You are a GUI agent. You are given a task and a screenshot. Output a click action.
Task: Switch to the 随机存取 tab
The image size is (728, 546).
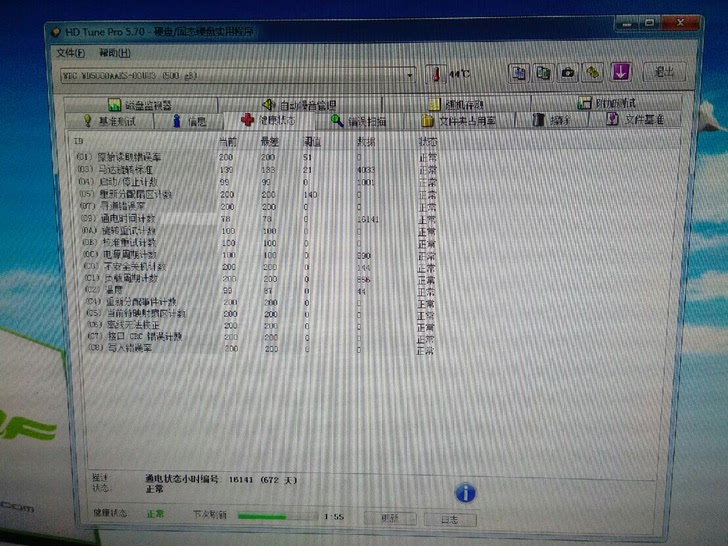pos(456,104)
